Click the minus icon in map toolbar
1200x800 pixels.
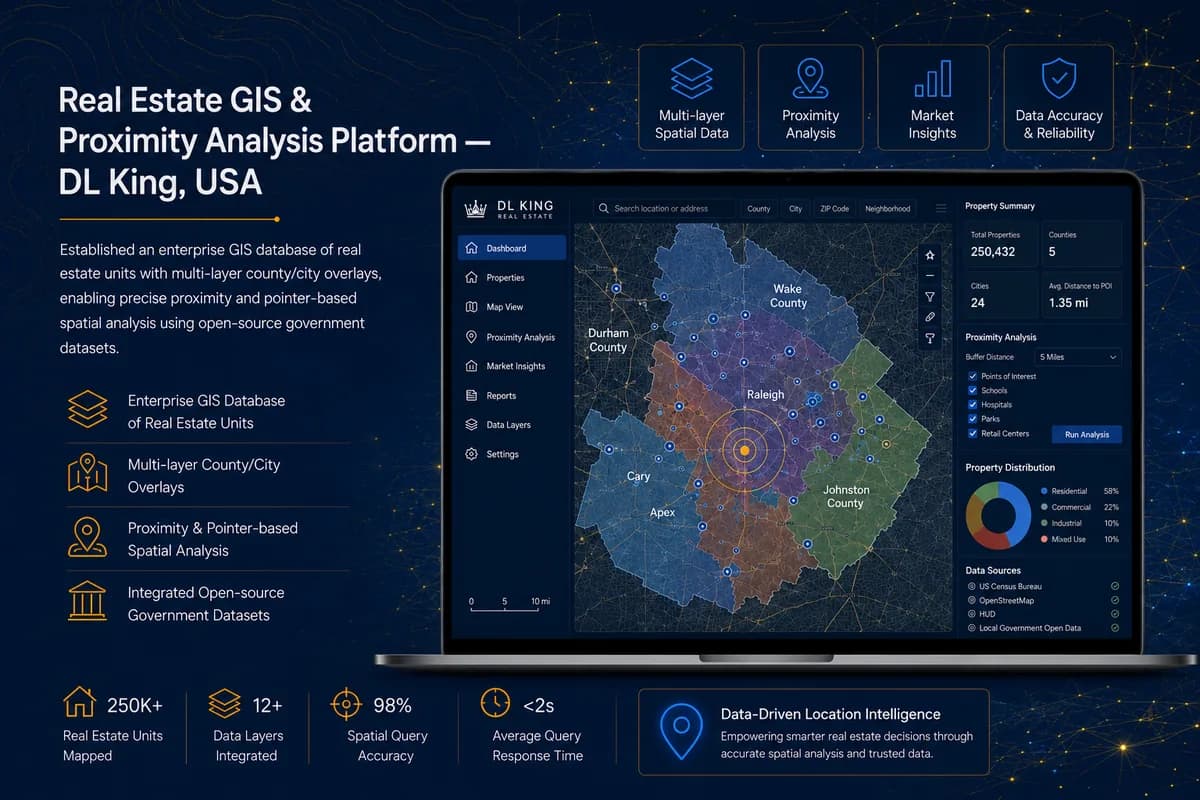pos(930,275)
